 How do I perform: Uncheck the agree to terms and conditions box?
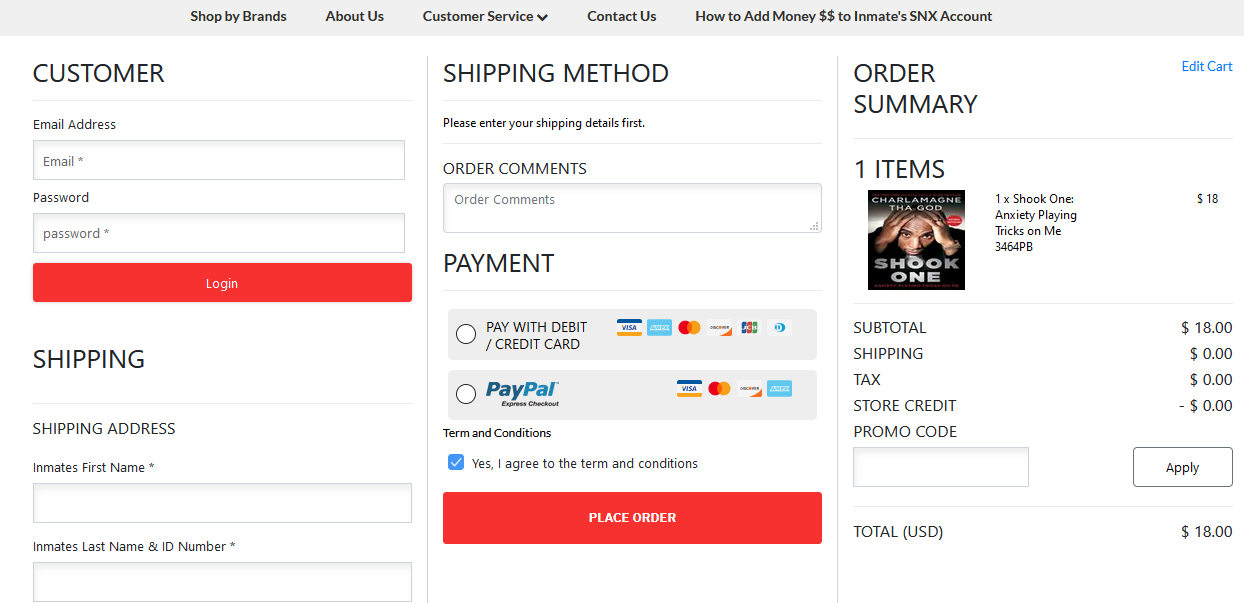[x=456, y=462]
